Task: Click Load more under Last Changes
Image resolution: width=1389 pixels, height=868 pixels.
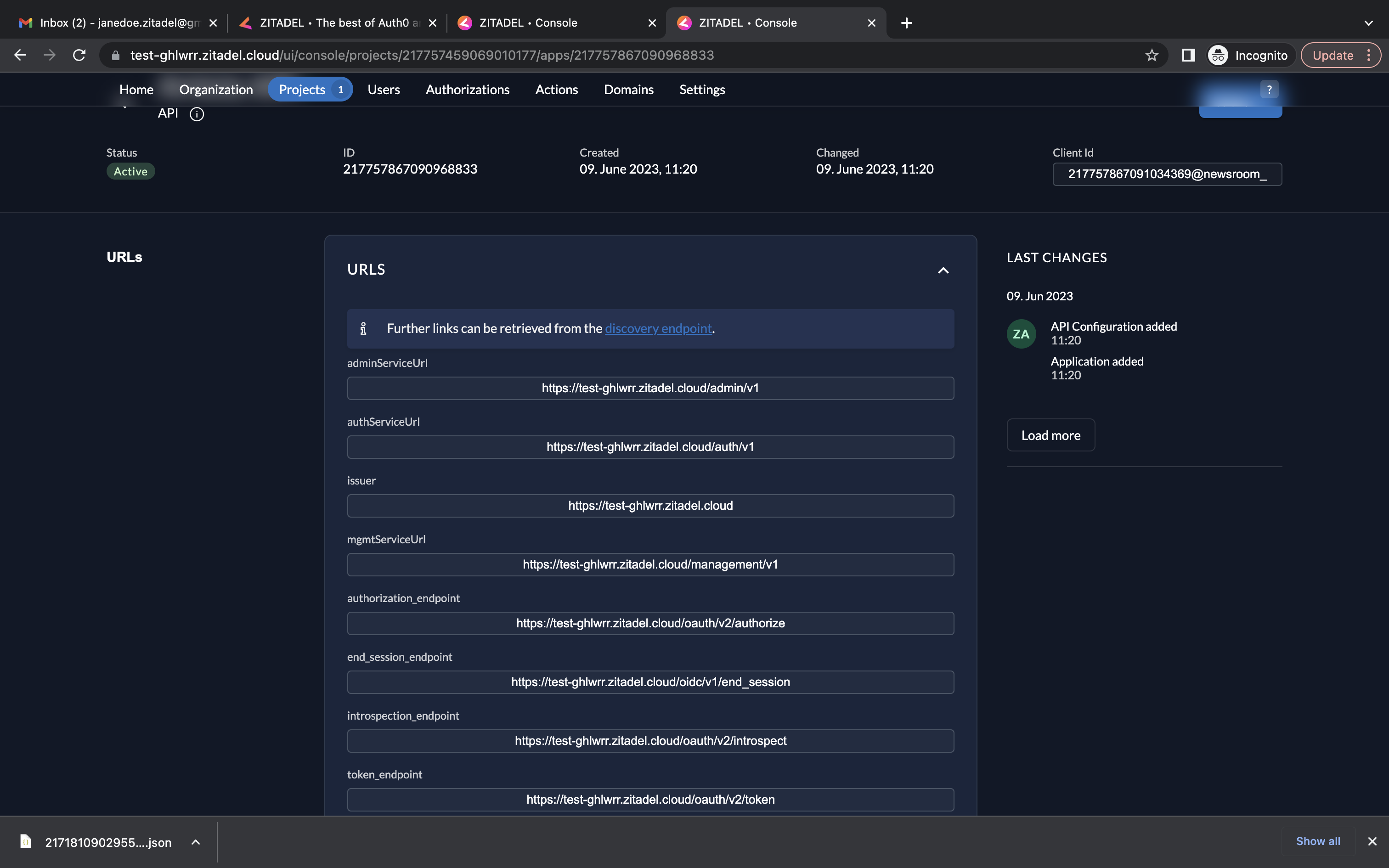Action: tap(1050, 435)
